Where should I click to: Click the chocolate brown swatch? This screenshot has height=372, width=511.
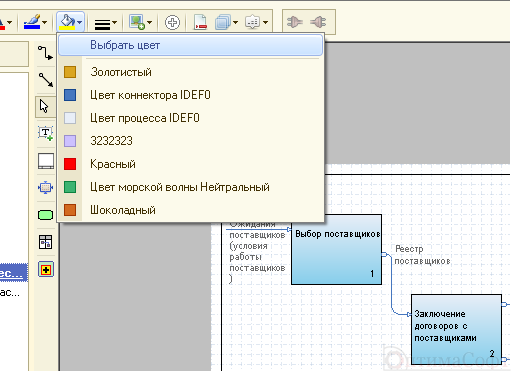pos(70,210)
